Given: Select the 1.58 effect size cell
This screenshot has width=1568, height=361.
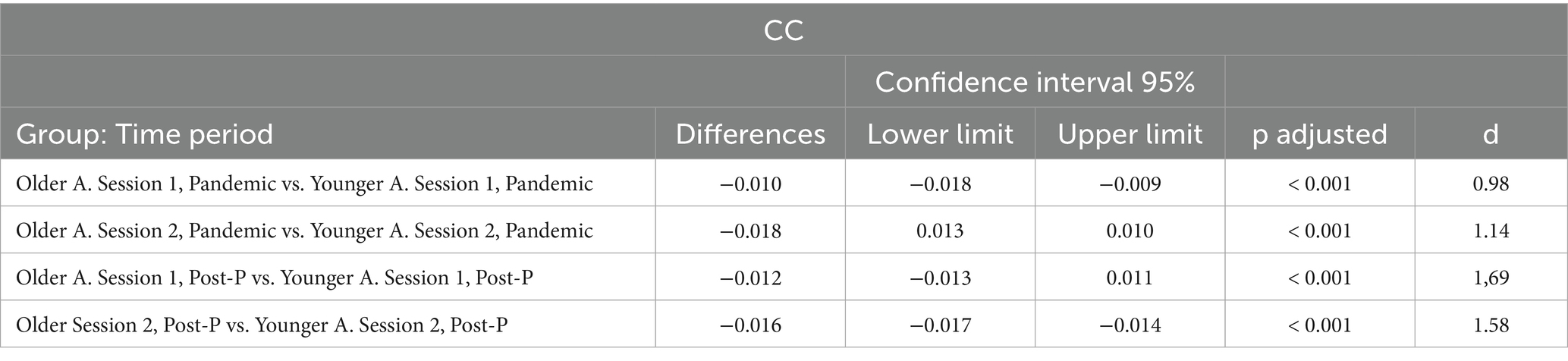Looking at the screenshot, I should tap(1491, 325).
